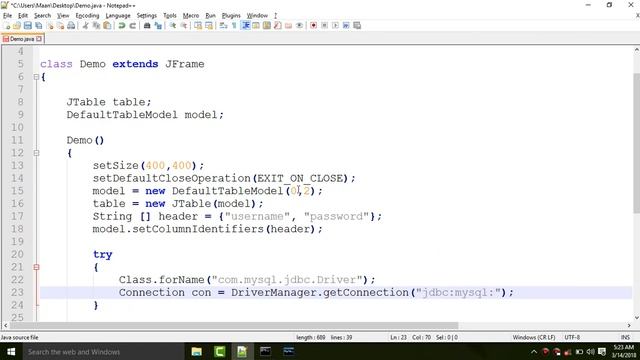This screenshot has height=360, width=640.
Task: Collapse the class block at line 6
Action: coord(36,77)
